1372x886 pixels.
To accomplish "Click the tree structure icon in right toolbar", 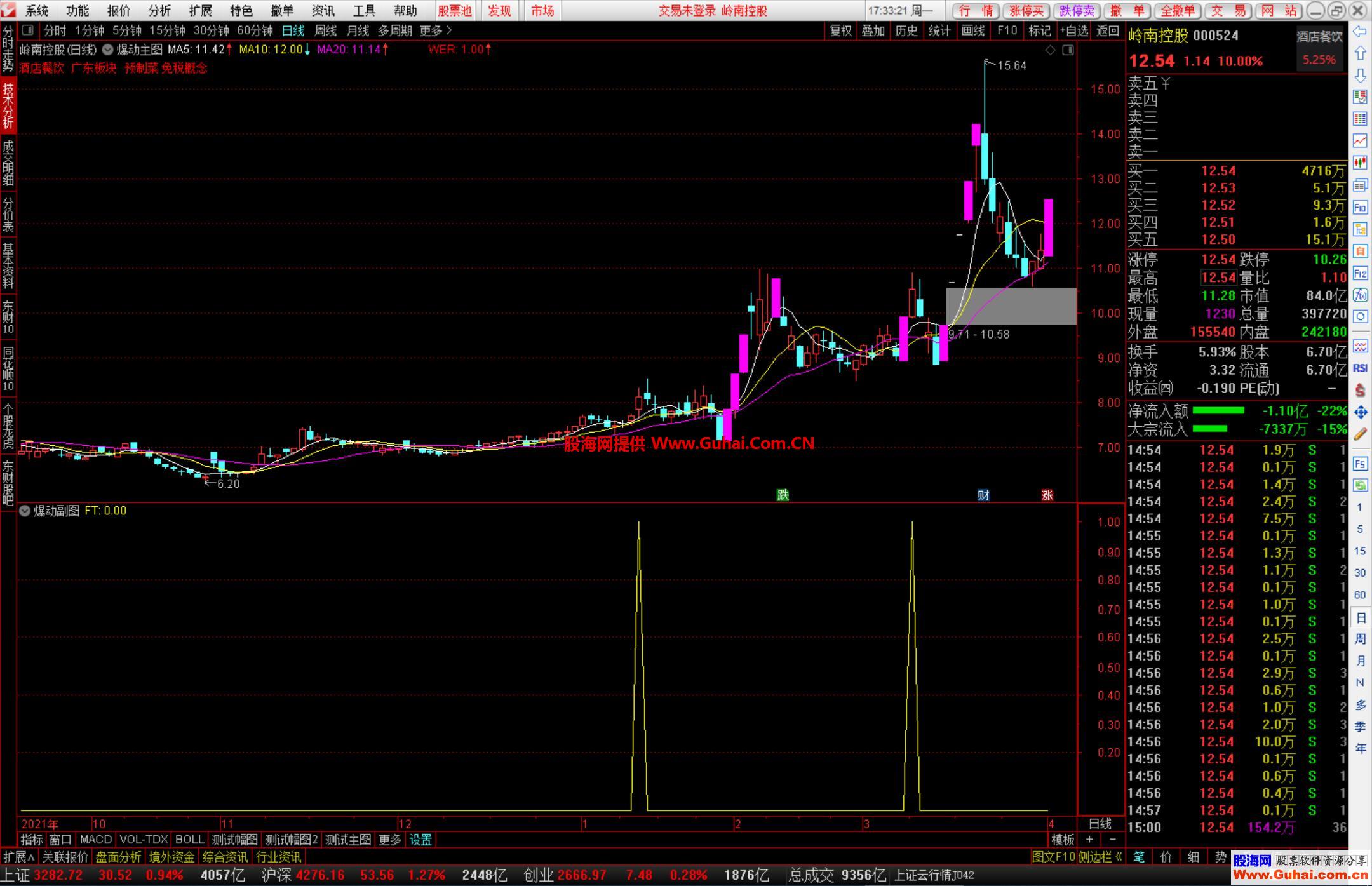I will pyautogui.click(x=1360, y=229).
